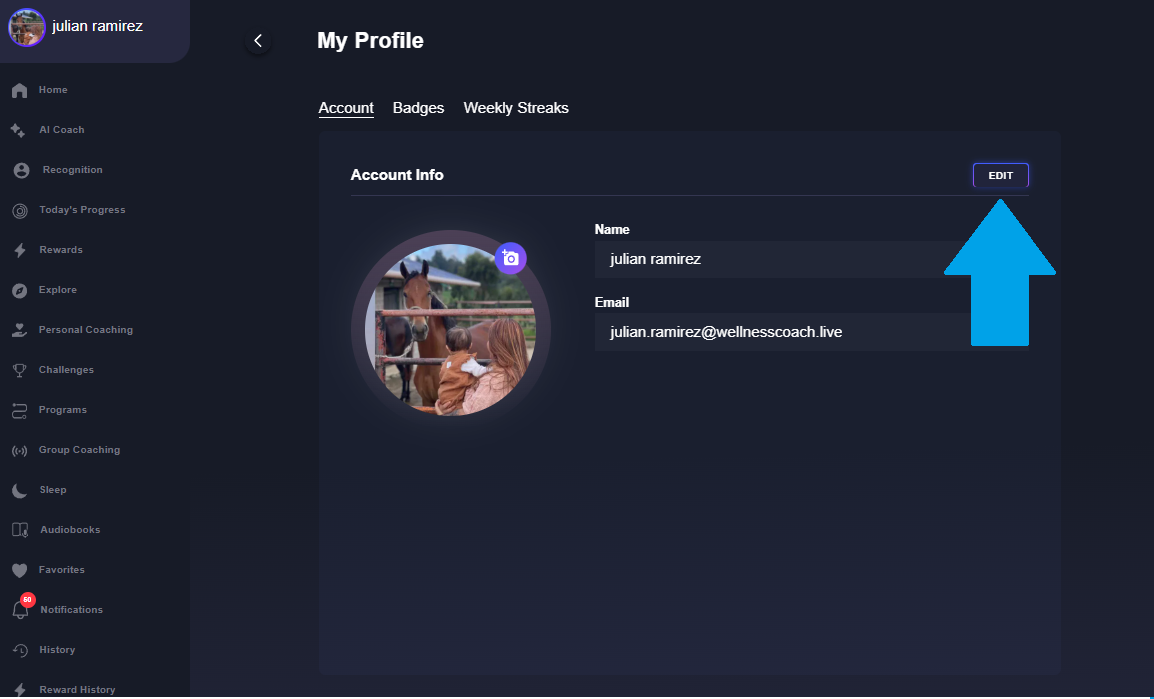Click the My Profile page title
1154x699 pixels.
coord(370,40)
